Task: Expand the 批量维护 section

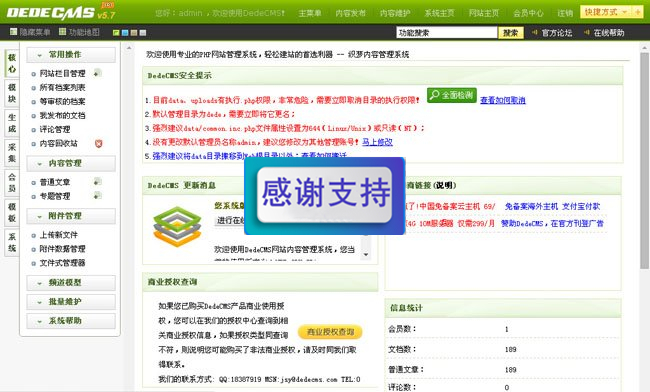Action: pyautogui.click(x=71, y=302)
